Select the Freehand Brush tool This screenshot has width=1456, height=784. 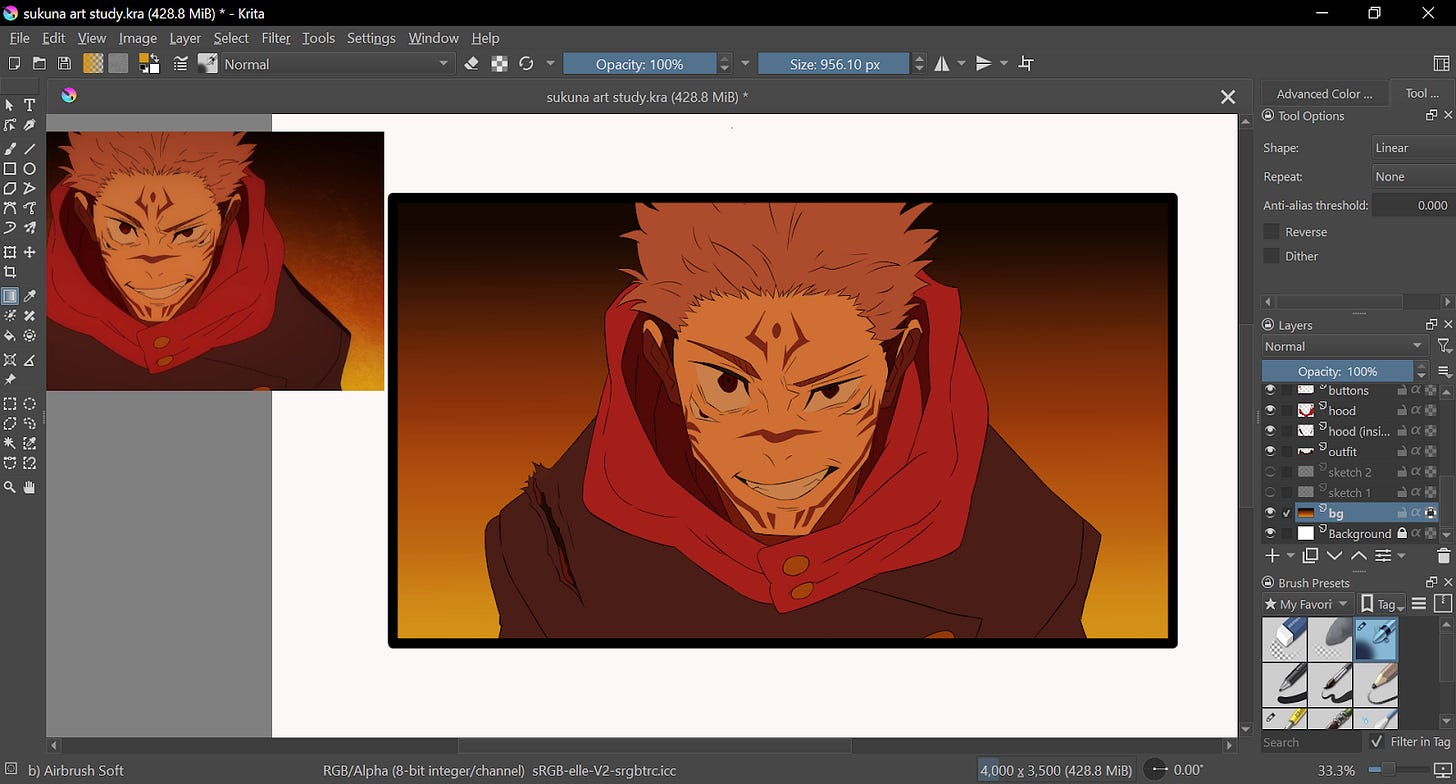click(10, 149)
